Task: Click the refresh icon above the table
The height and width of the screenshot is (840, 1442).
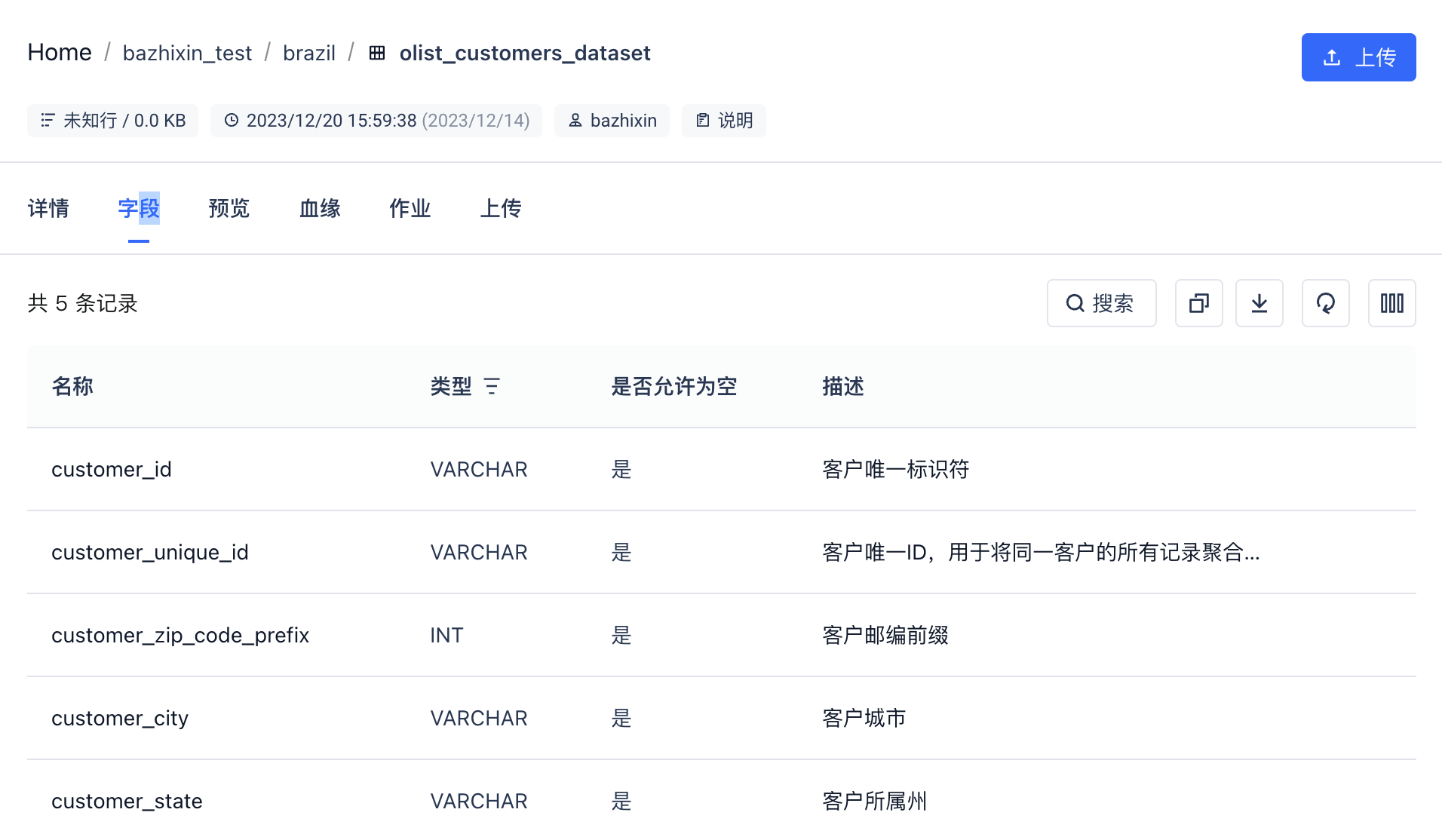Action: 1325,303
